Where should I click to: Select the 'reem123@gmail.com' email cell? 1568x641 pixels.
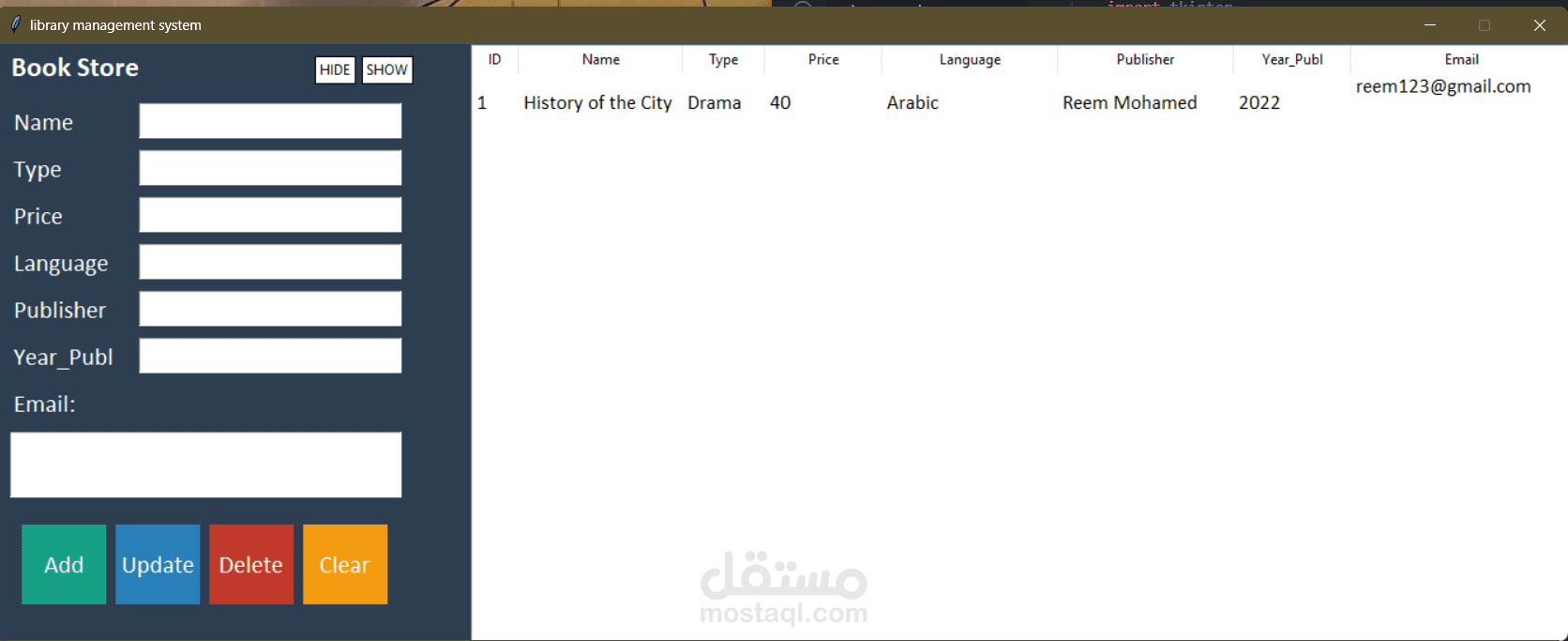coord(1443,86)
